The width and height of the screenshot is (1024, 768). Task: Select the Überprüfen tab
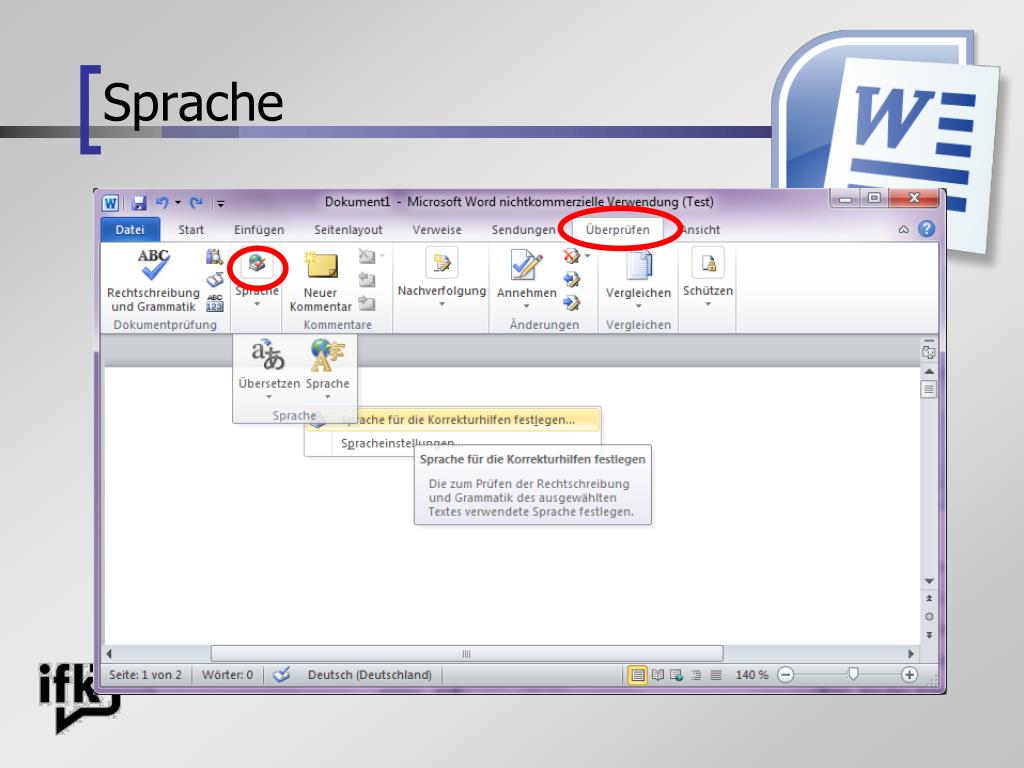point(618,230)
